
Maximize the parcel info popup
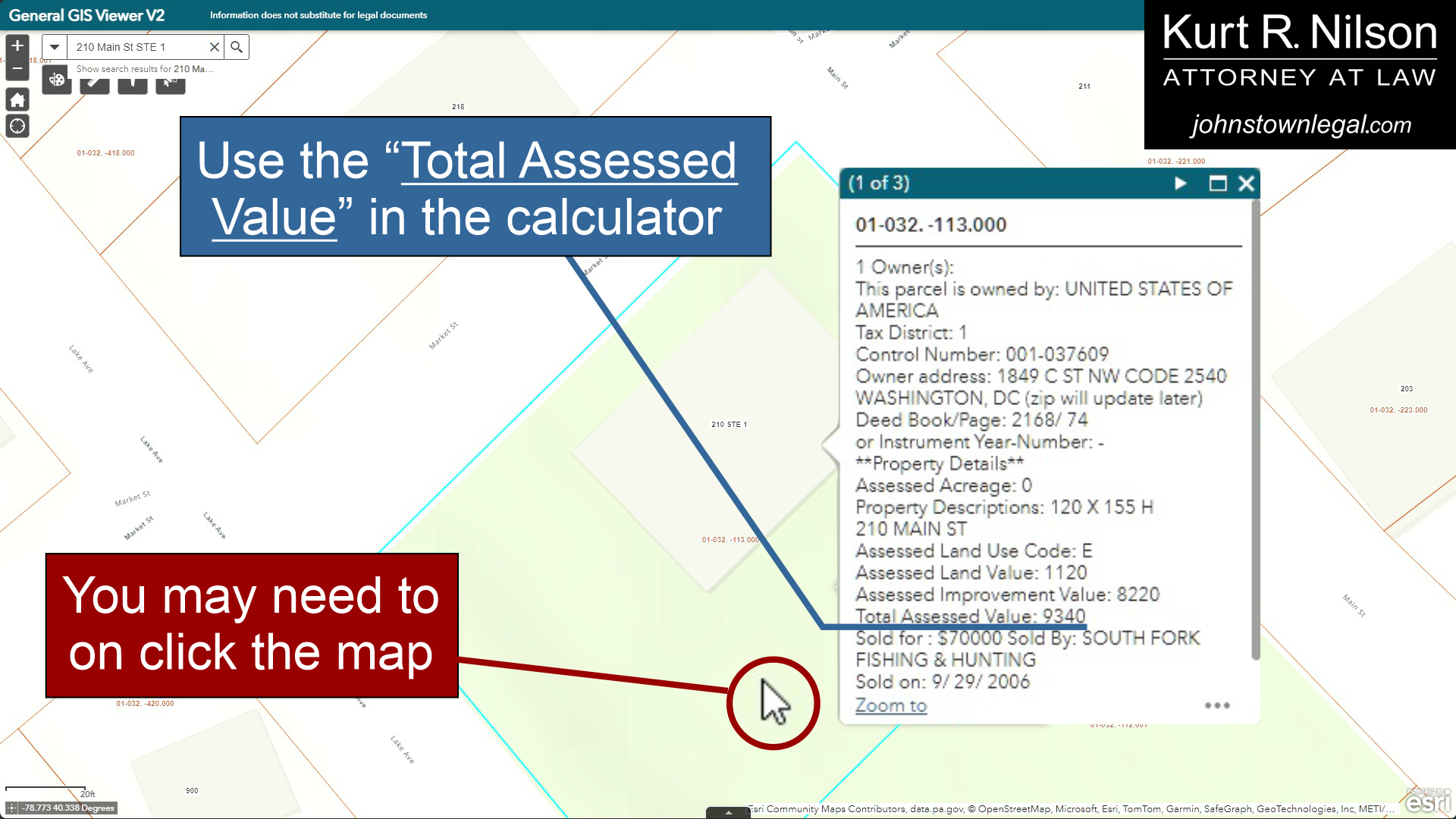(1218, 184)
